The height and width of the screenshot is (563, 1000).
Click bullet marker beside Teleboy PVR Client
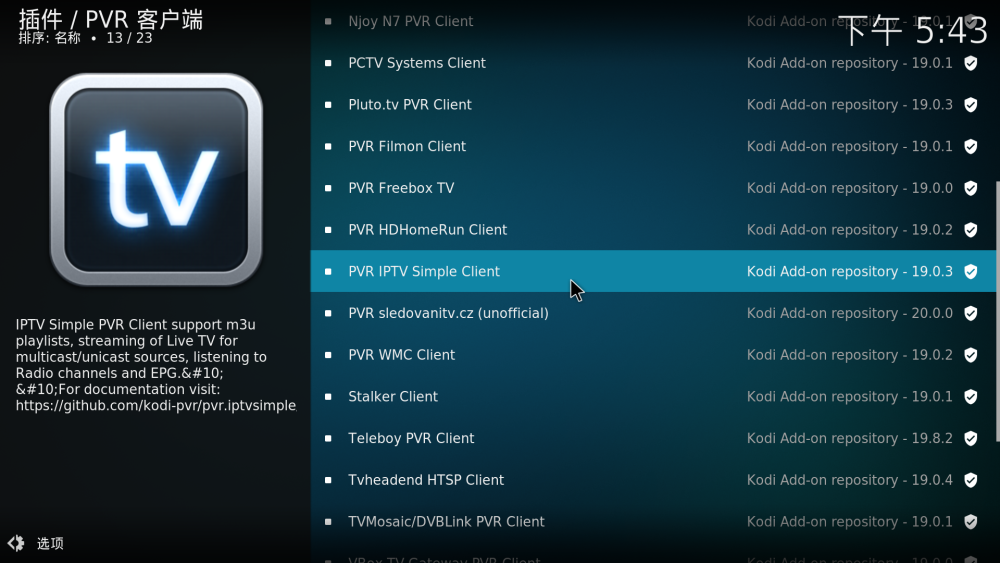point(328,439)
